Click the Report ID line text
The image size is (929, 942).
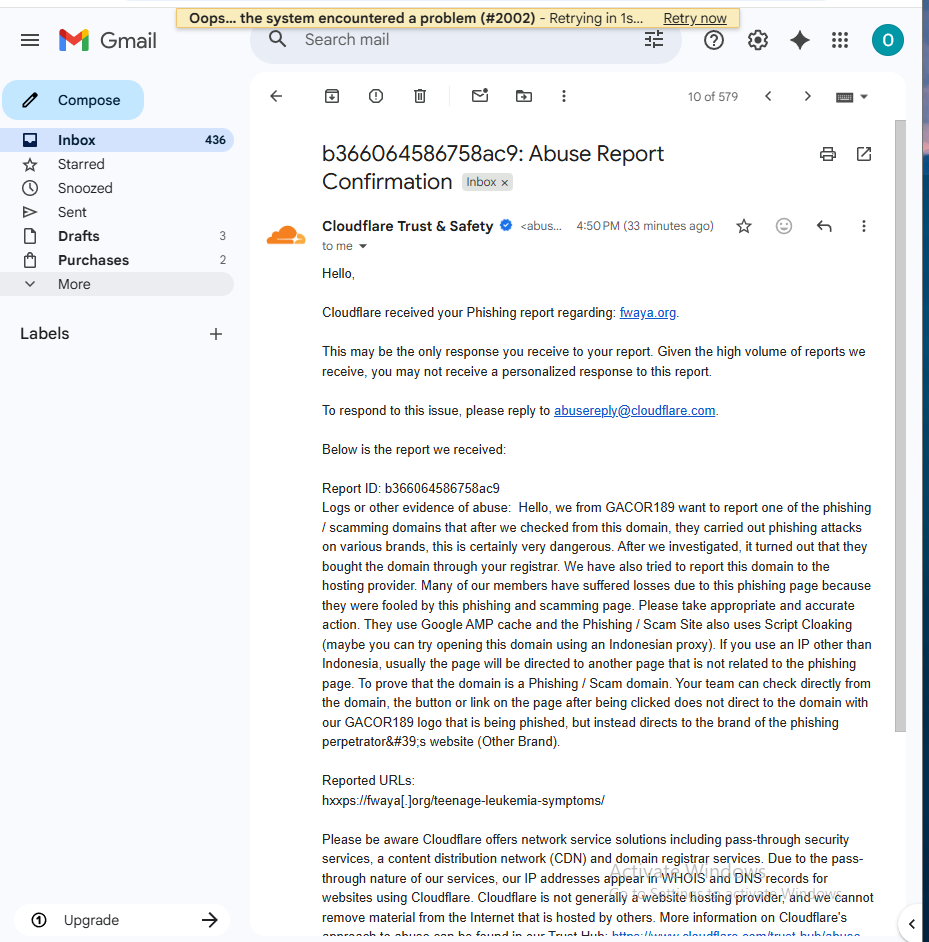pyautogui.click(x=411, y=488)
